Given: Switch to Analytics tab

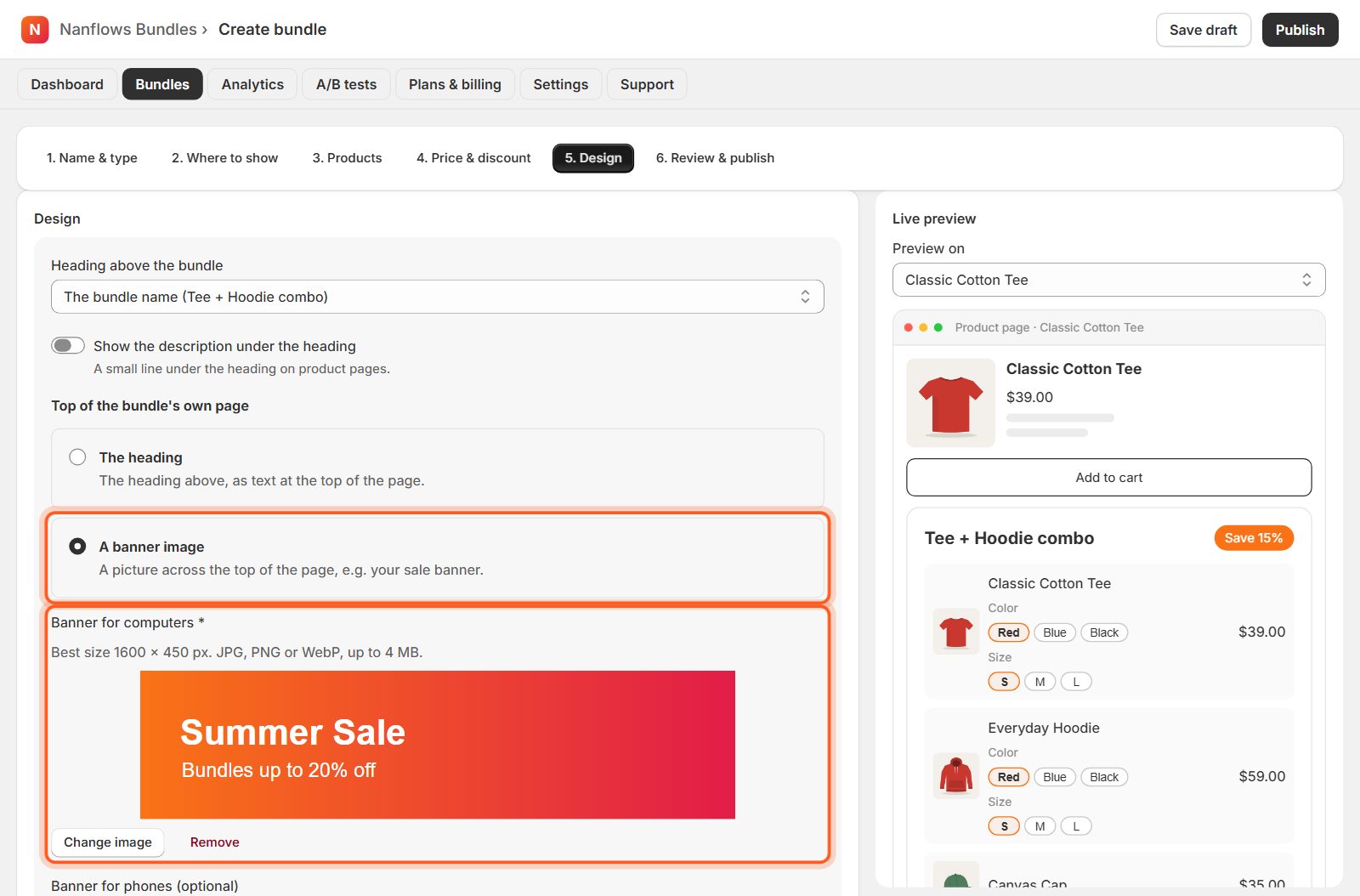Looking at the screenshot, I should click(252, 84).
